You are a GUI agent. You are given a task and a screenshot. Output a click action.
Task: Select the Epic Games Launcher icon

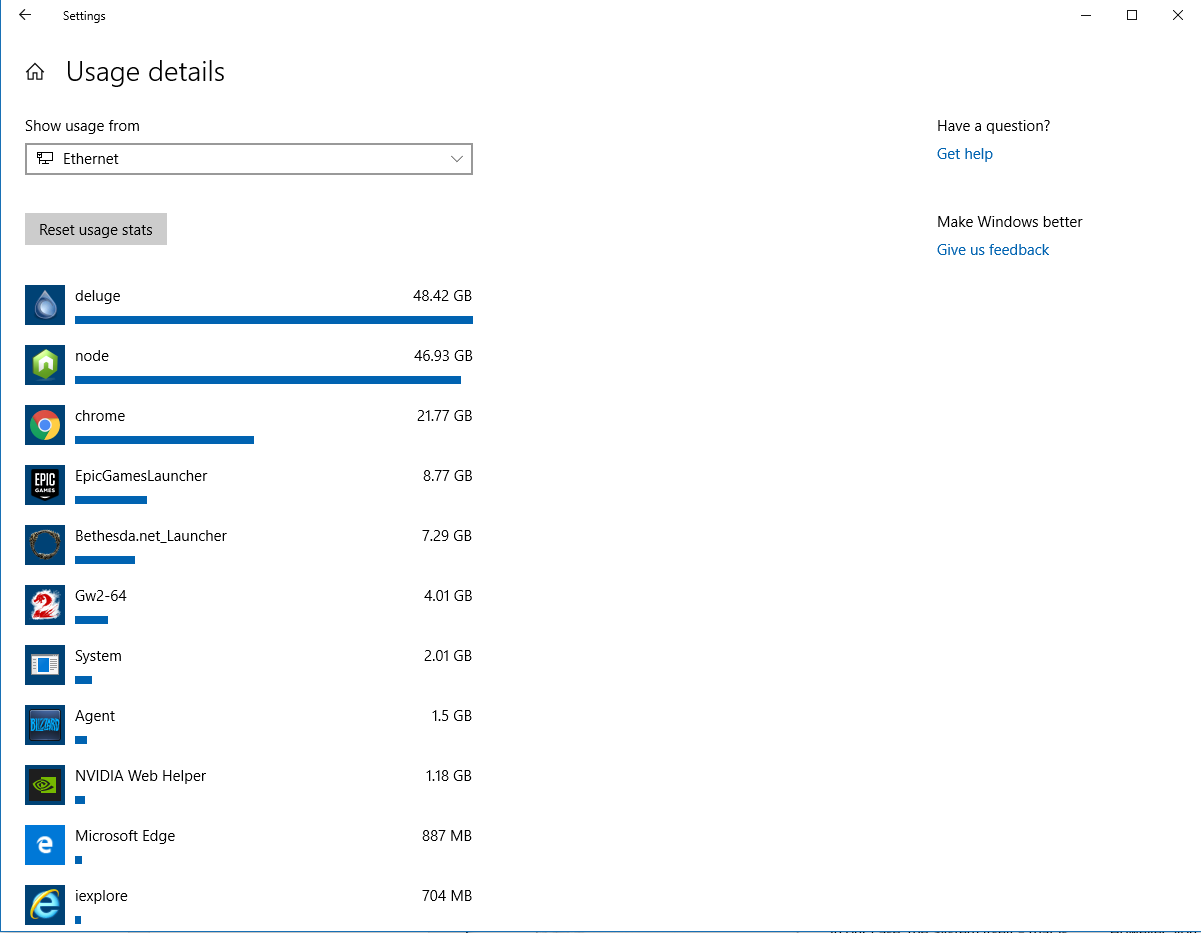45,485
